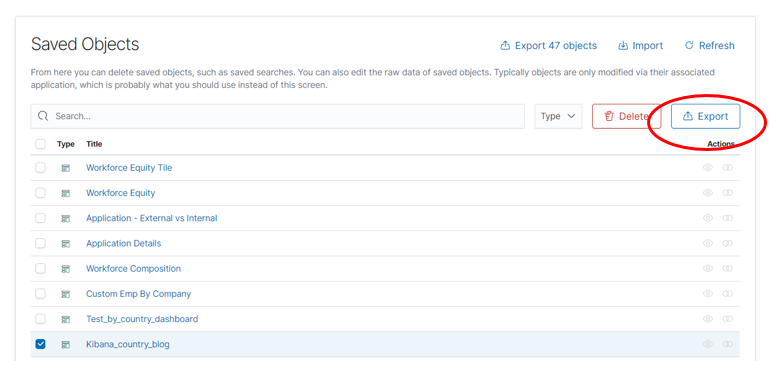776x372 pixels.
Task: Click the Search objects field
Action: click(x=277, y=116)
